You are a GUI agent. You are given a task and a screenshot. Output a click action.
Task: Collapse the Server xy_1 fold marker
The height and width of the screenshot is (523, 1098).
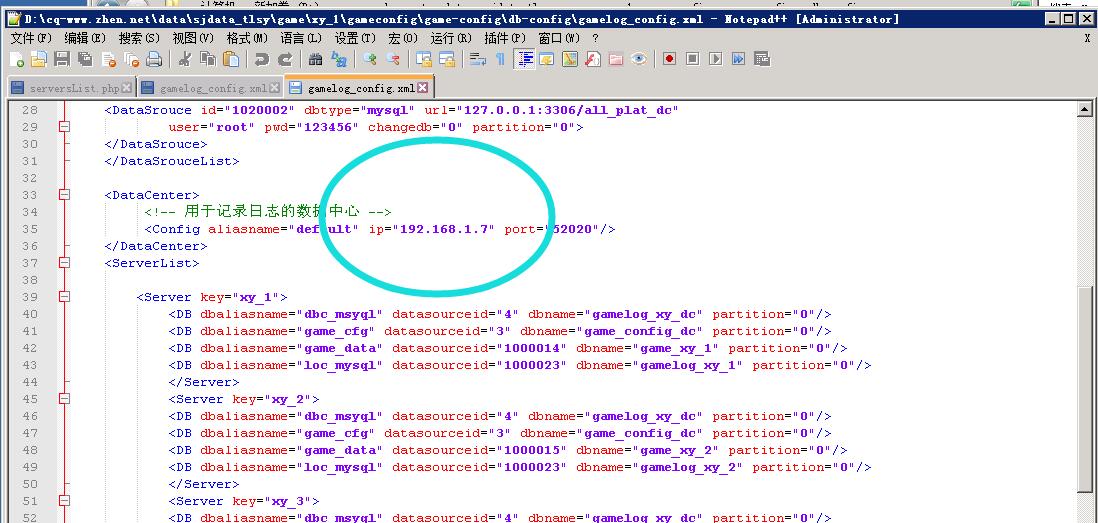(64, 297)
